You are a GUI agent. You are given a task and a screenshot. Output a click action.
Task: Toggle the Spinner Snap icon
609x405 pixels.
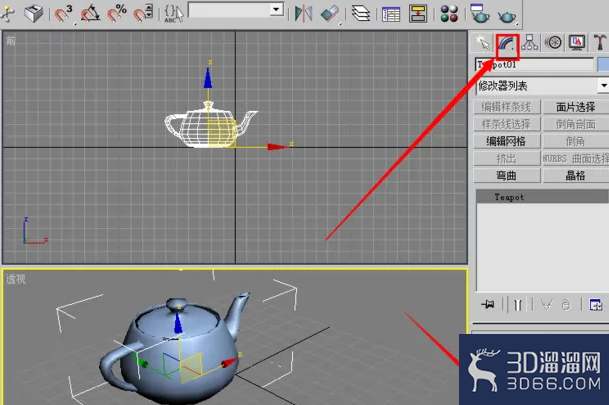(143, 13)
